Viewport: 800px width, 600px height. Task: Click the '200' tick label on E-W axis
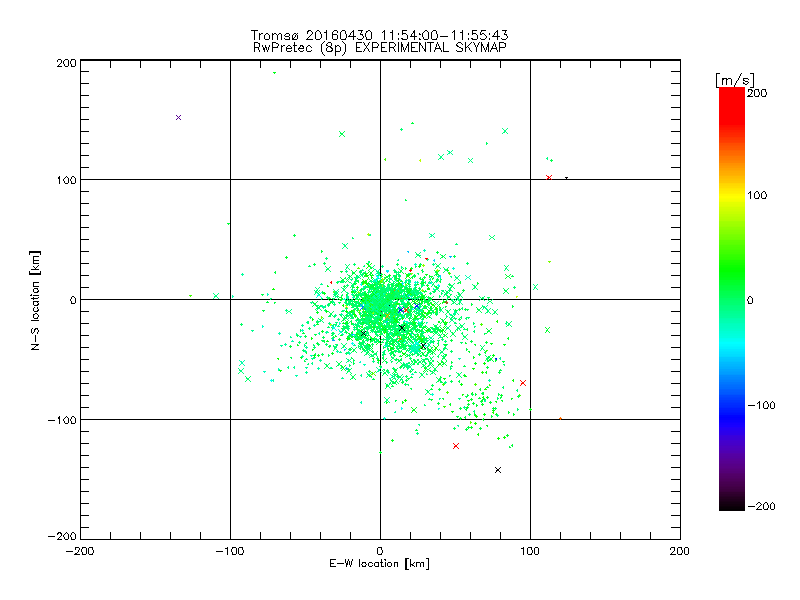(680, 551)
